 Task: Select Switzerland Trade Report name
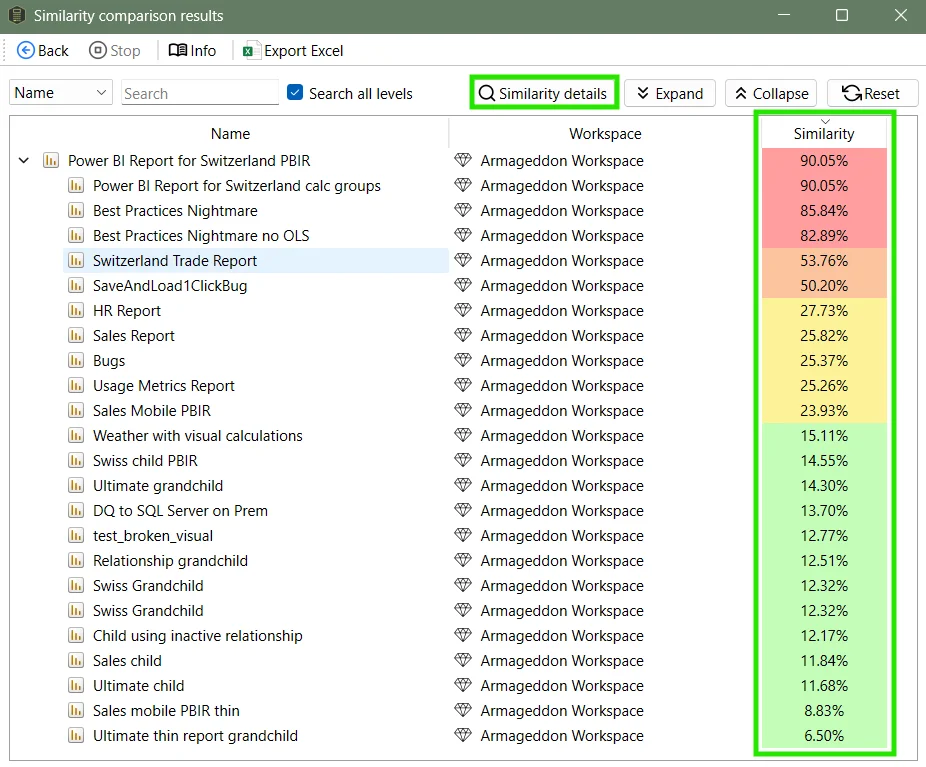click(x=175, y=260)
